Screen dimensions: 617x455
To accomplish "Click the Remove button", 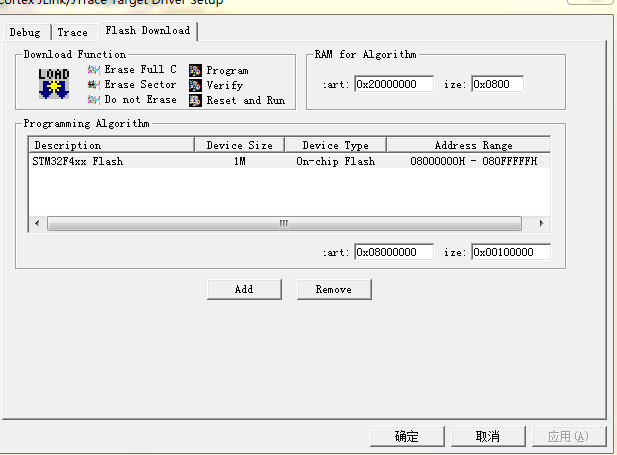I will tap(334, 289).
